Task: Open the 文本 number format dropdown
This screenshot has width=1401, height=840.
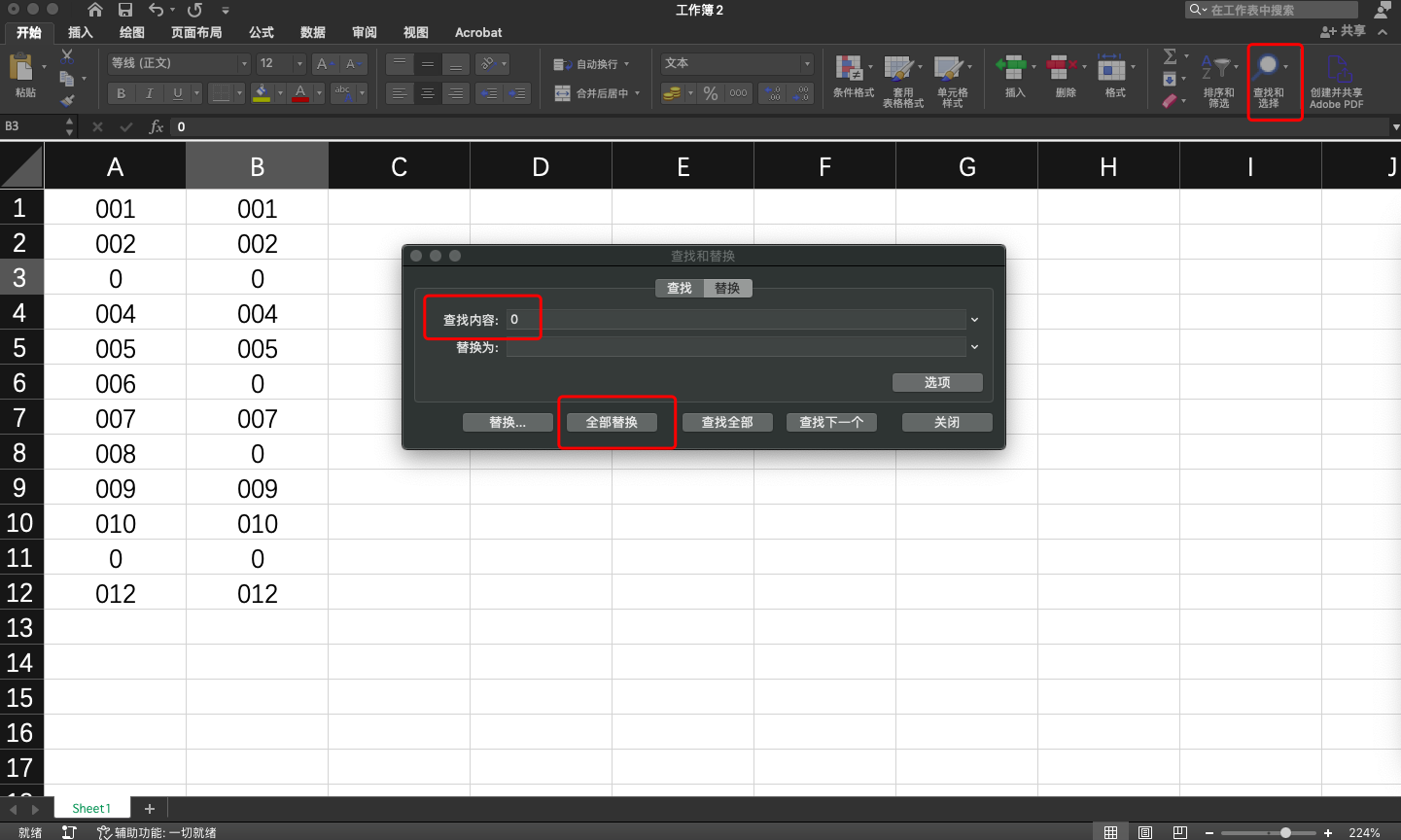Action: (x=807, y=63)
